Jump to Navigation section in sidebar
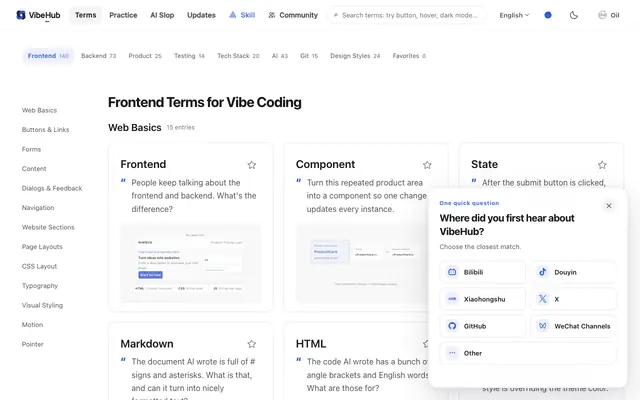This screenshot has width=640, height=400. coord(38,208)
